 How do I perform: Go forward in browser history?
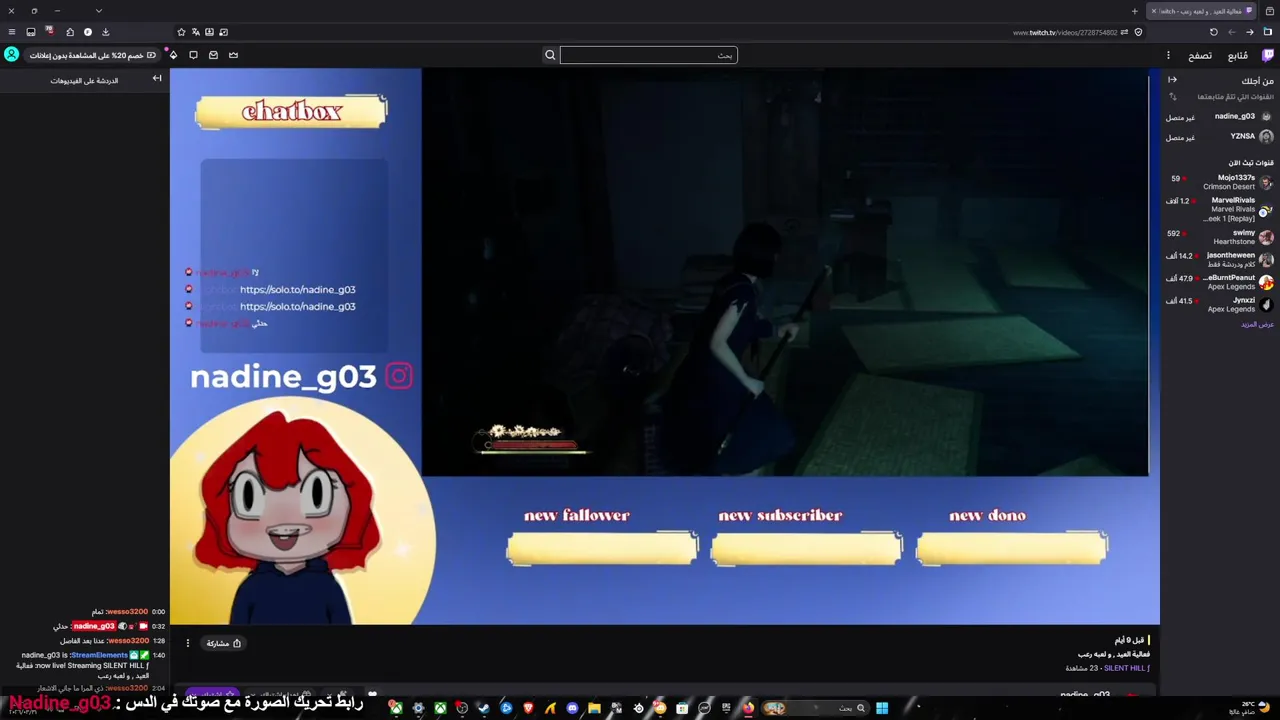click(1232, 32)
